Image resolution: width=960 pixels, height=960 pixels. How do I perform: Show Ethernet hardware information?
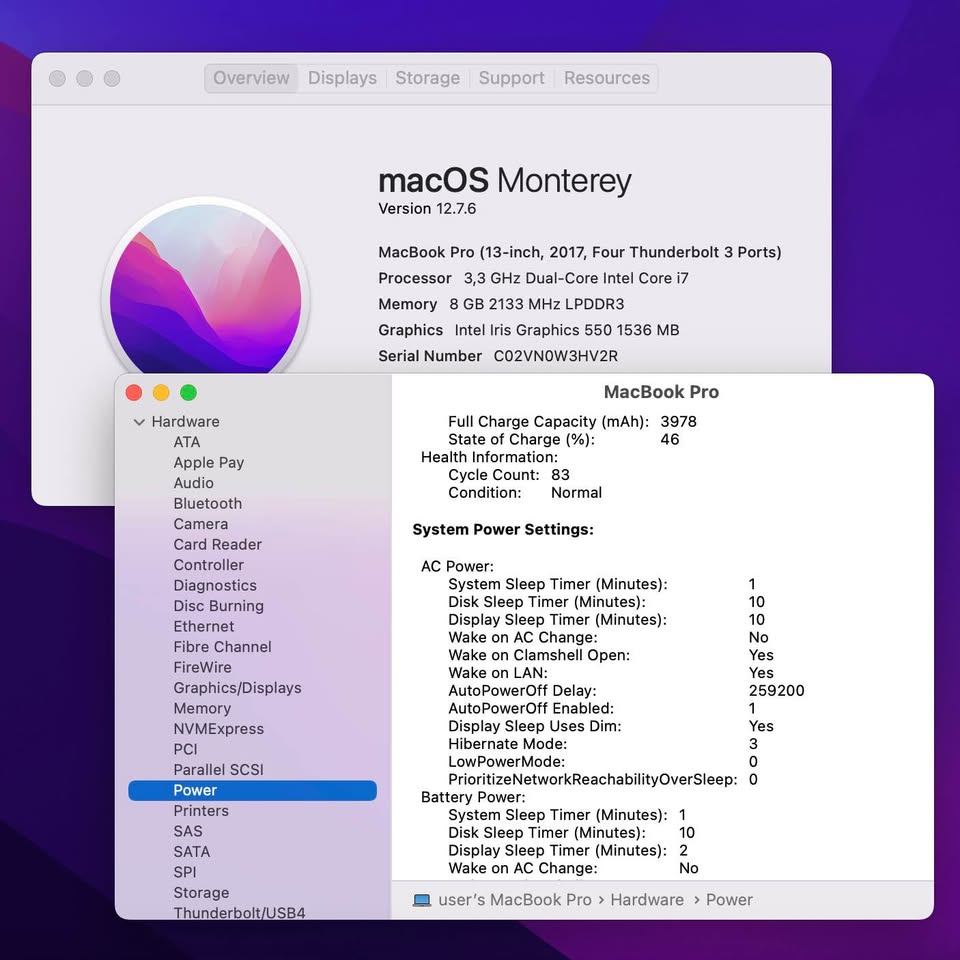(204, 626)
